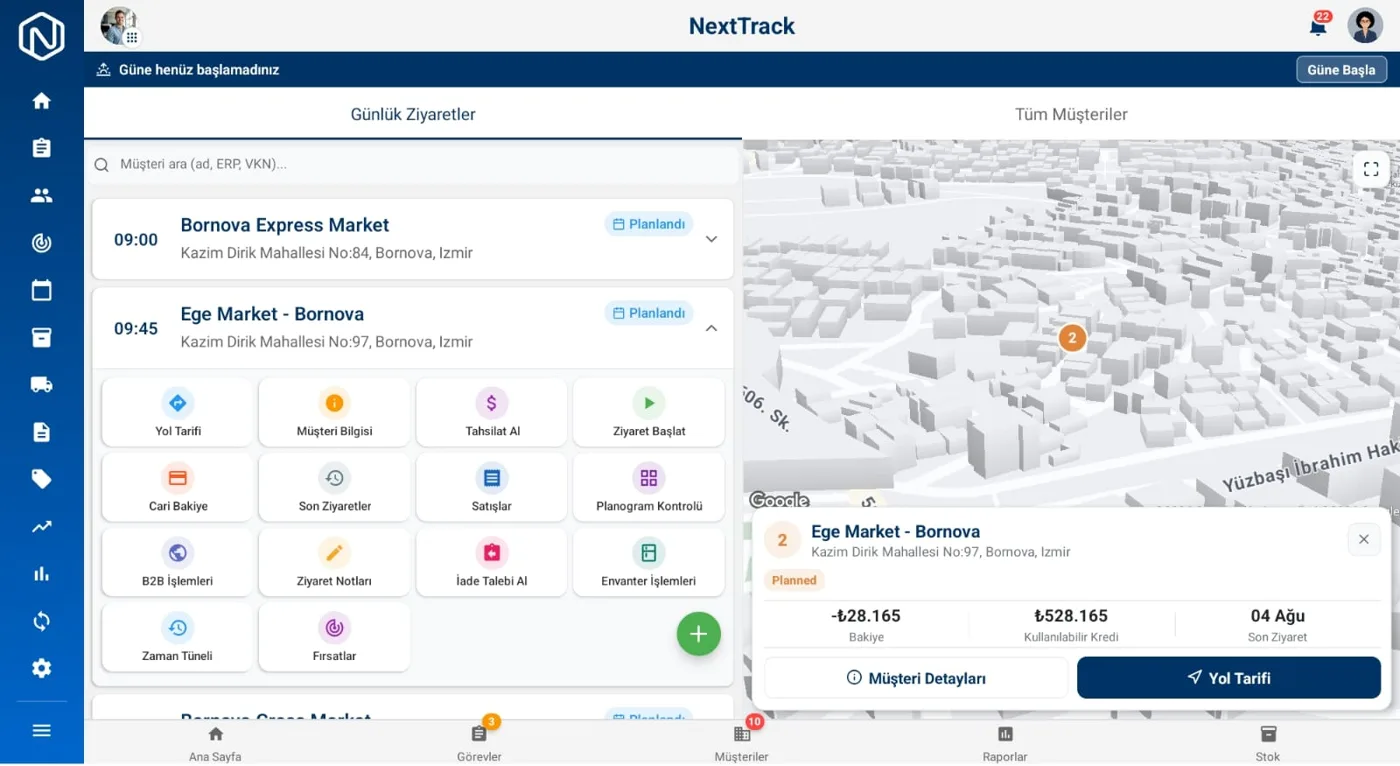Click the NextTrack logo at the sidebar top

(x=41, y=36)
